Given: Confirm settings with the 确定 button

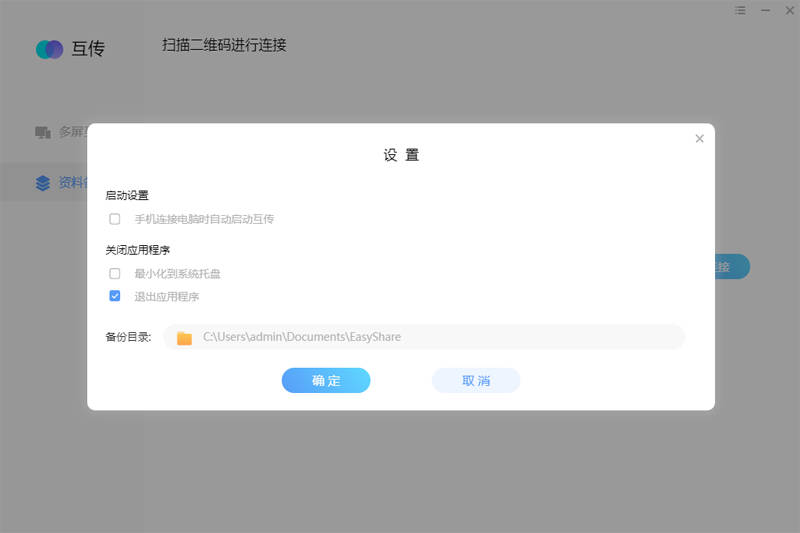Looking at the screenshot, I should click(326, 380).
